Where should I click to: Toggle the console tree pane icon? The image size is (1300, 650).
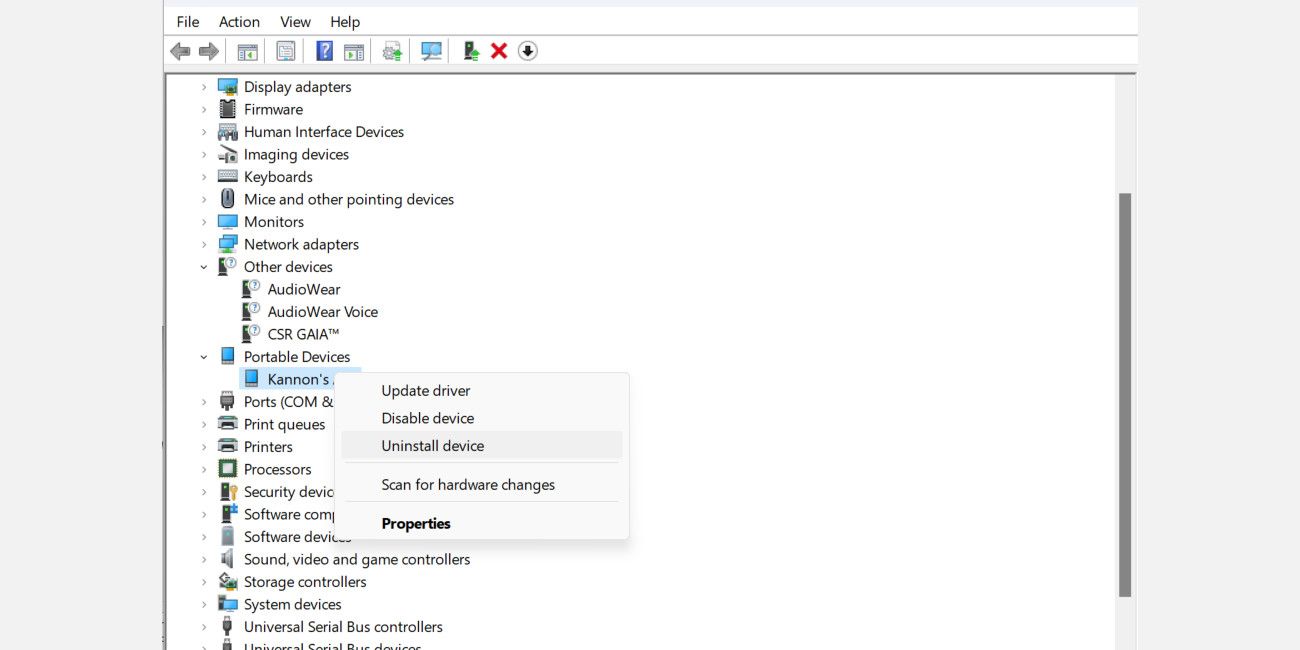tap(247, 50)
